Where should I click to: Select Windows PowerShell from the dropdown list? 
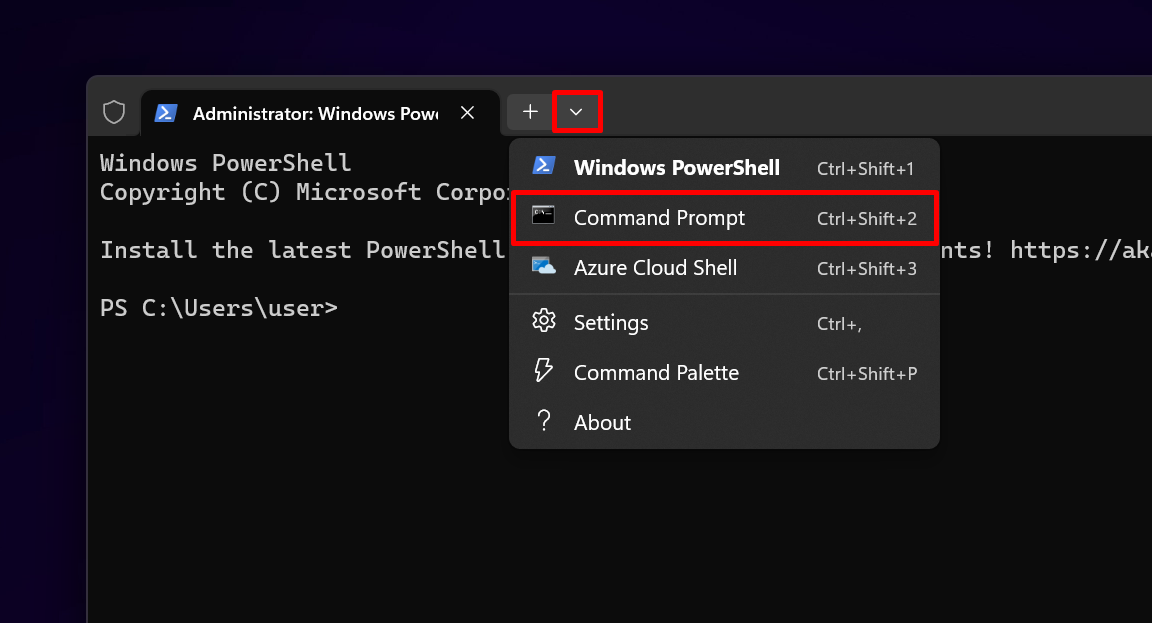pos(676,166)
